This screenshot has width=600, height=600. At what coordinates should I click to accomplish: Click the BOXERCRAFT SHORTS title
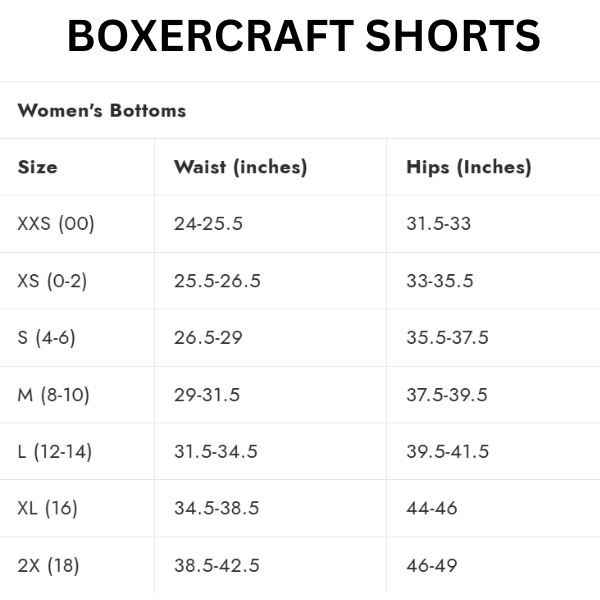point(303,37)
